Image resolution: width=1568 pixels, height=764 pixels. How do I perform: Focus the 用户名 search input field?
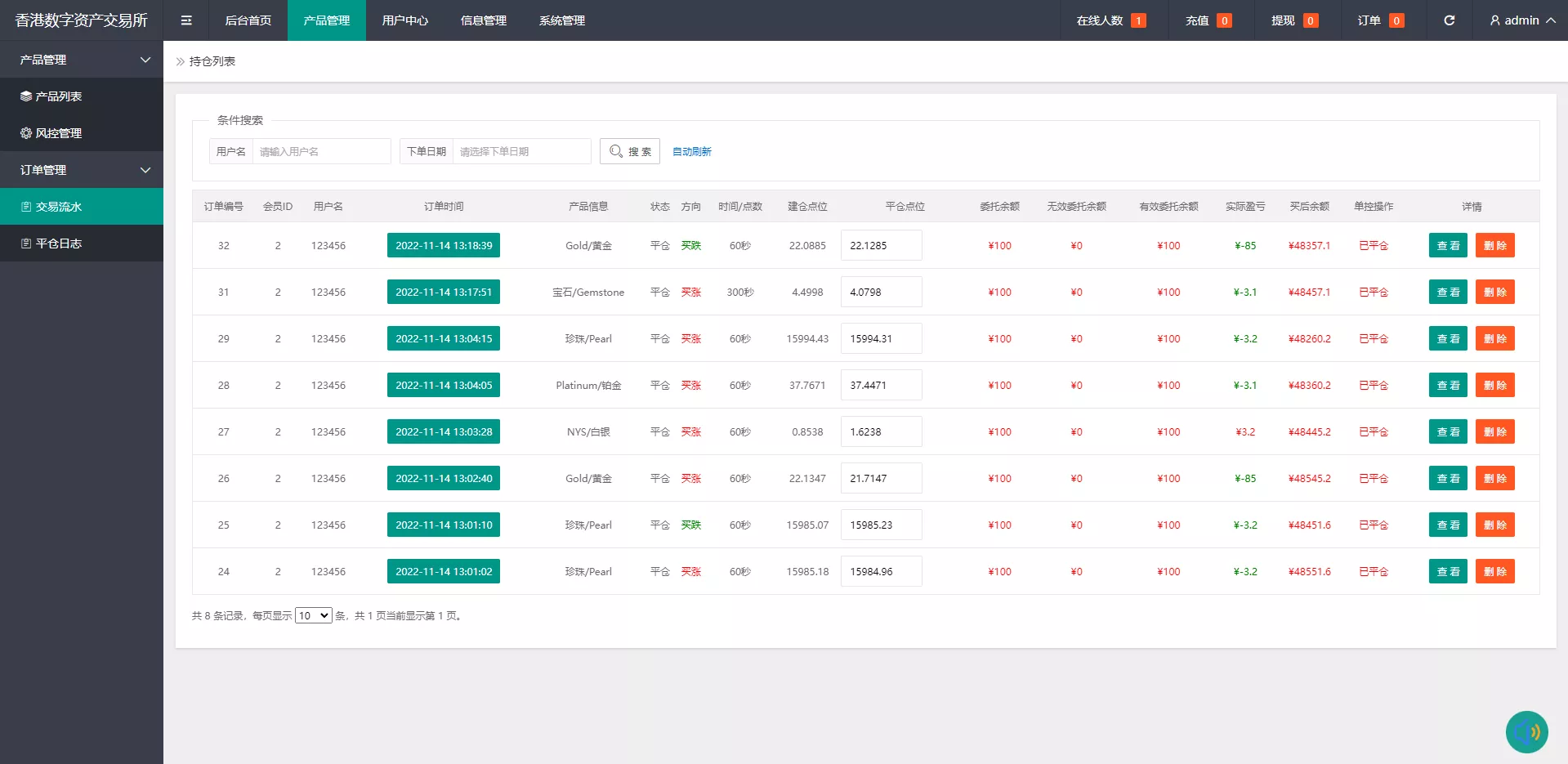point(321,151)
